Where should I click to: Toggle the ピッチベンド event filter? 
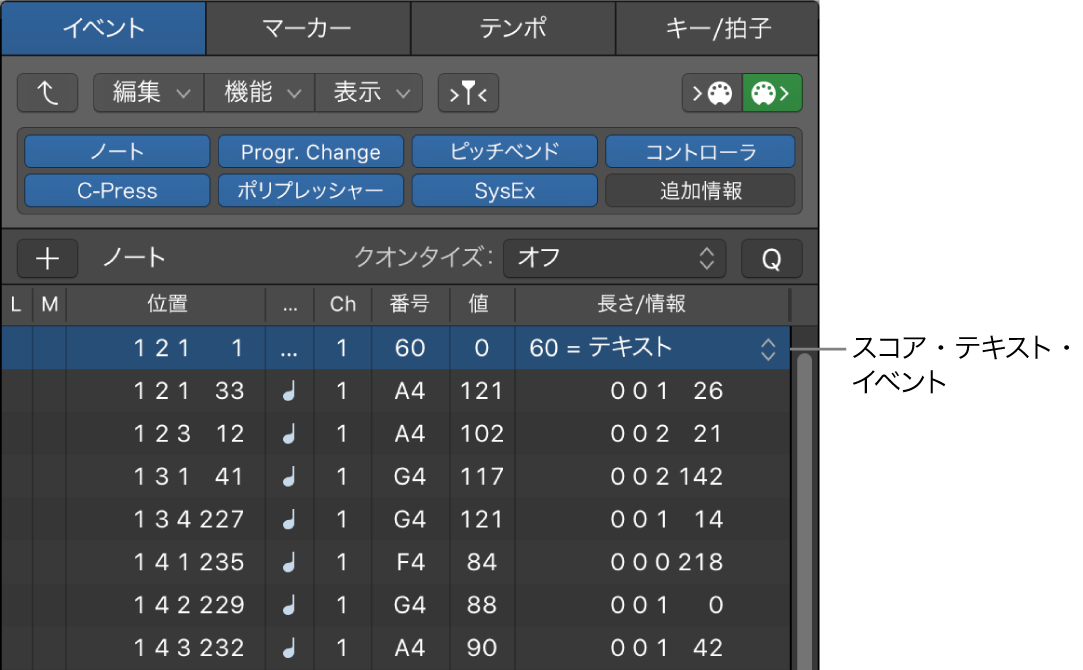tap(504, 151)
